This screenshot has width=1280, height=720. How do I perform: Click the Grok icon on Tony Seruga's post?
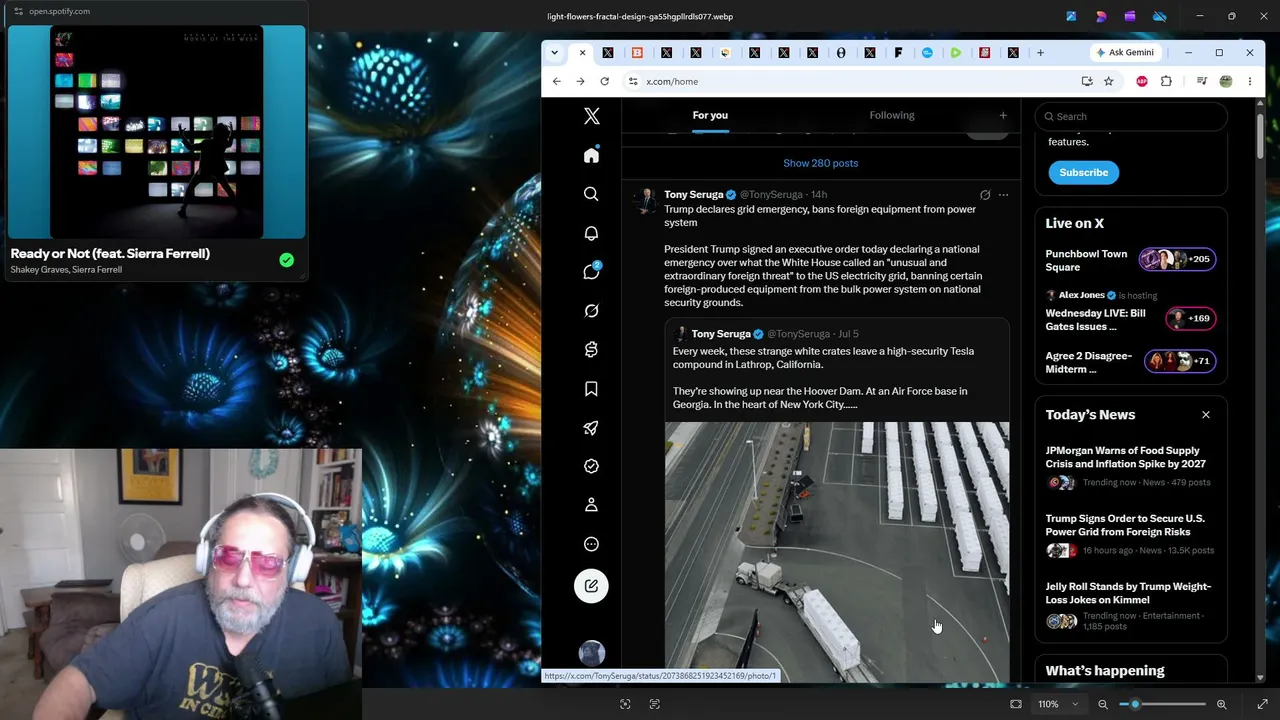(985, 195)
